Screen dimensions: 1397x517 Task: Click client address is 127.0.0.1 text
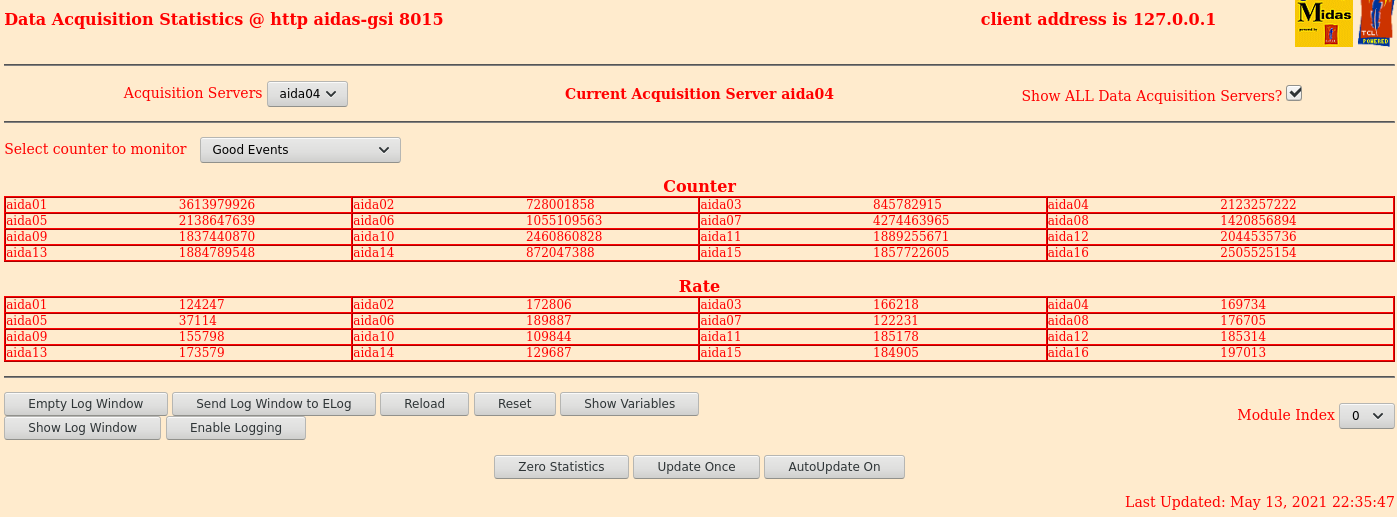tap(1098, 19)
